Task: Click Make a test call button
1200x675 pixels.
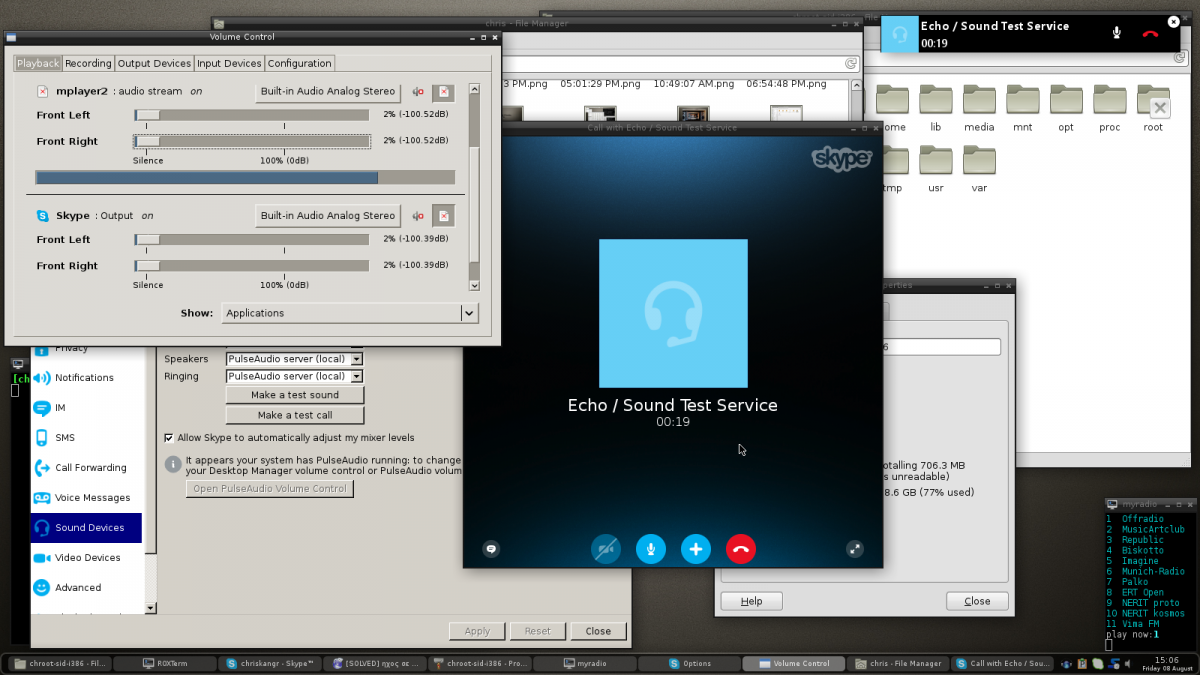Action: 295,415
